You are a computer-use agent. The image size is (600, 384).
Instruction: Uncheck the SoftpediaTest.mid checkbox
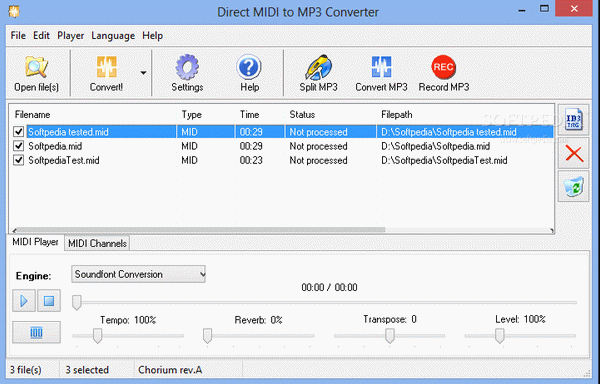(x=18, y=160)
